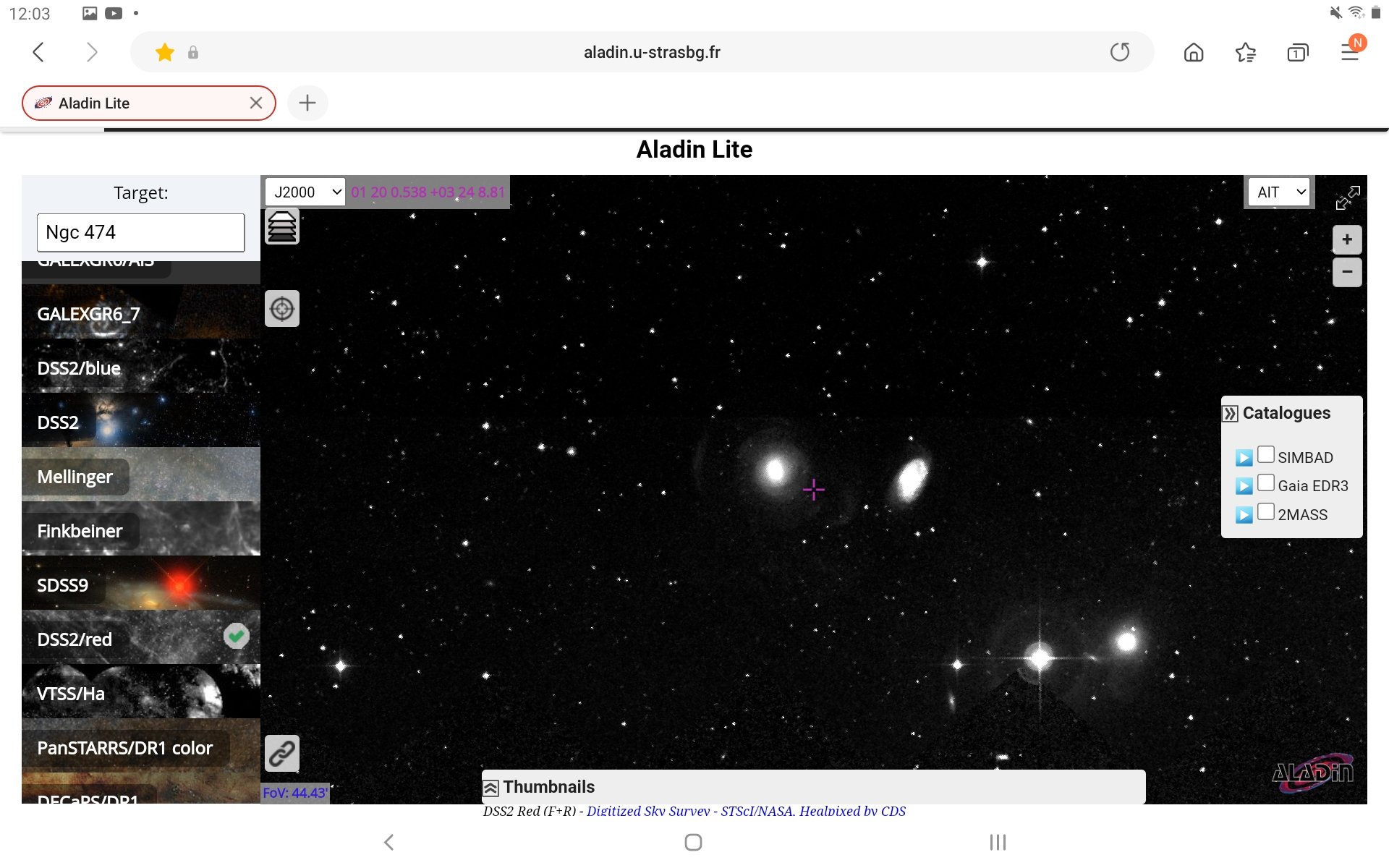Close the Aladin Lite tab
The width and height of the screenshot is (1389, 868).
(x=256, y=103)
